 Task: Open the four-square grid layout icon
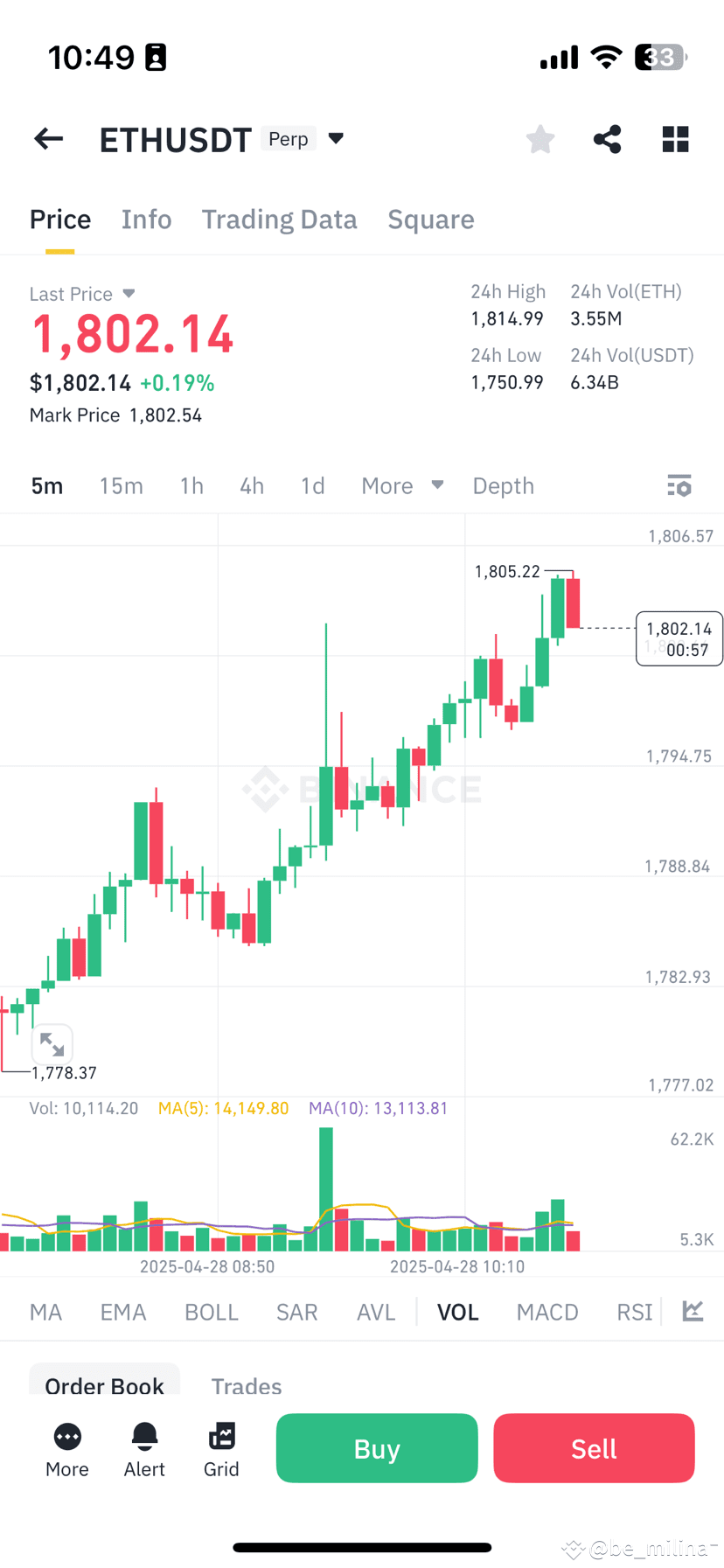[x=675, y=139]
